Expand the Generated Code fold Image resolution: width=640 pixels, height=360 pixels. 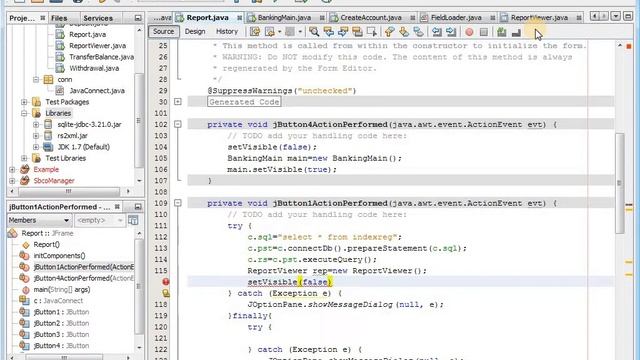[178, 102]
